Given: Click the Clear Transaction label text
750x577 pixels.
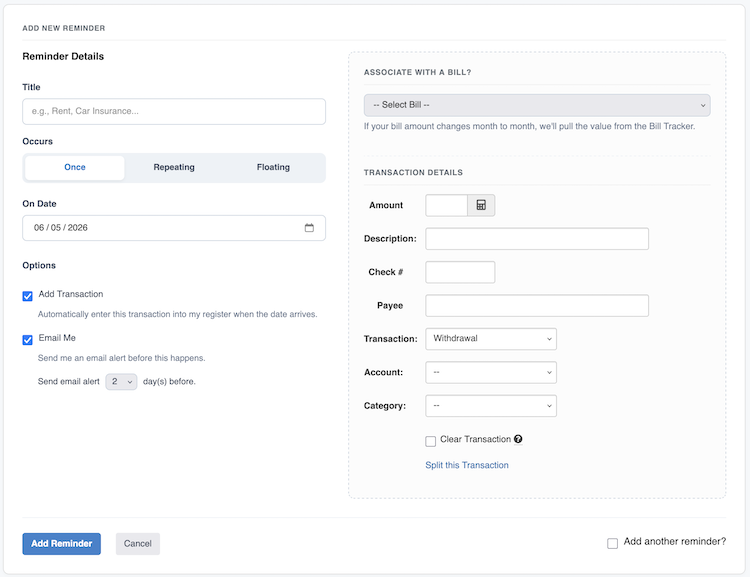Looking at the screenshot, I should [x=475, y=439].
